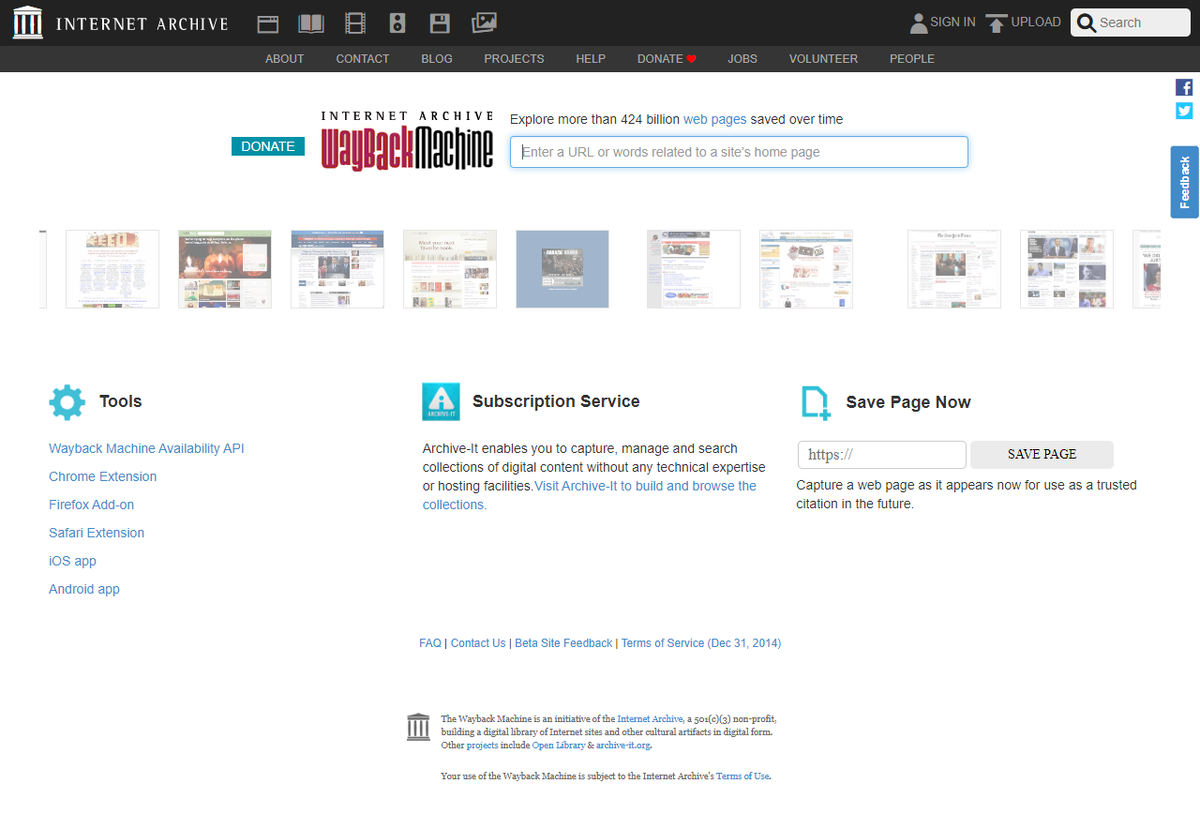Click the teal DONATE button

268,146
